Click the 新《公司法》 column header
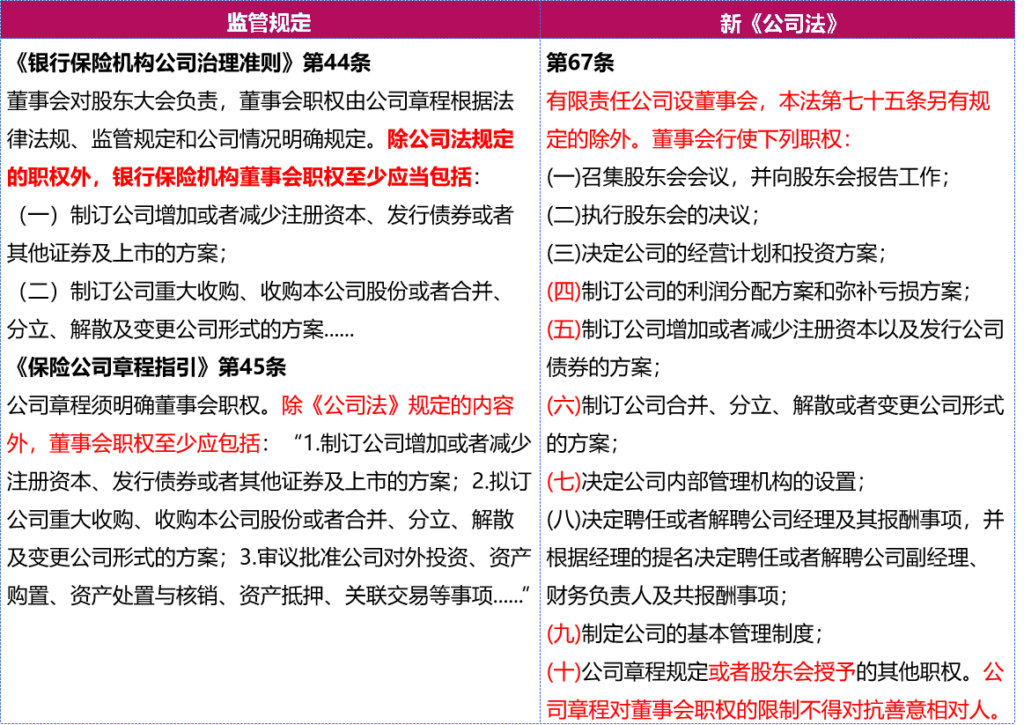Viewport: 1024px width, 725px height. click(x=779, y=22)
